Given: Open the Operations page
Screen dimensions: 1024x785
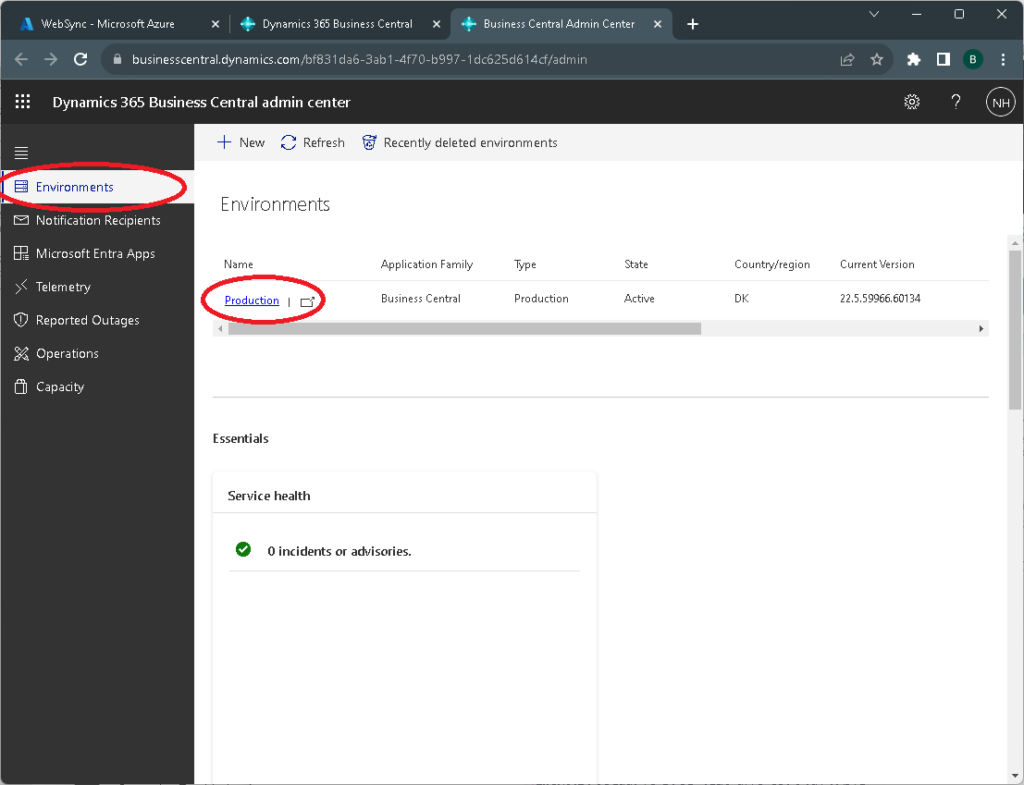Looking at the screenshot, I should coord(67,353).
